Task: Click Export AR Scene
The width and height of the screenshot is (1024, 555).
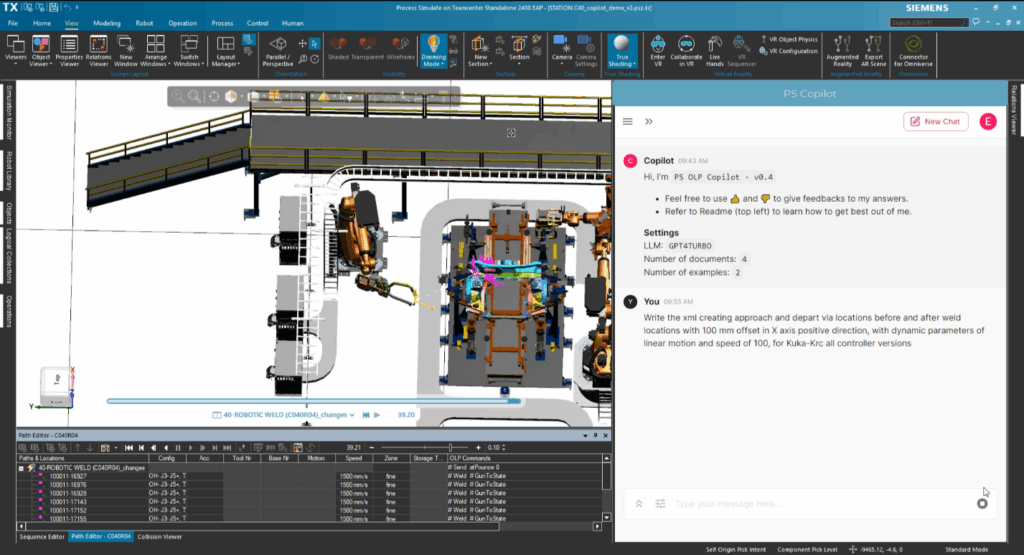Action: tap(873, 51)
